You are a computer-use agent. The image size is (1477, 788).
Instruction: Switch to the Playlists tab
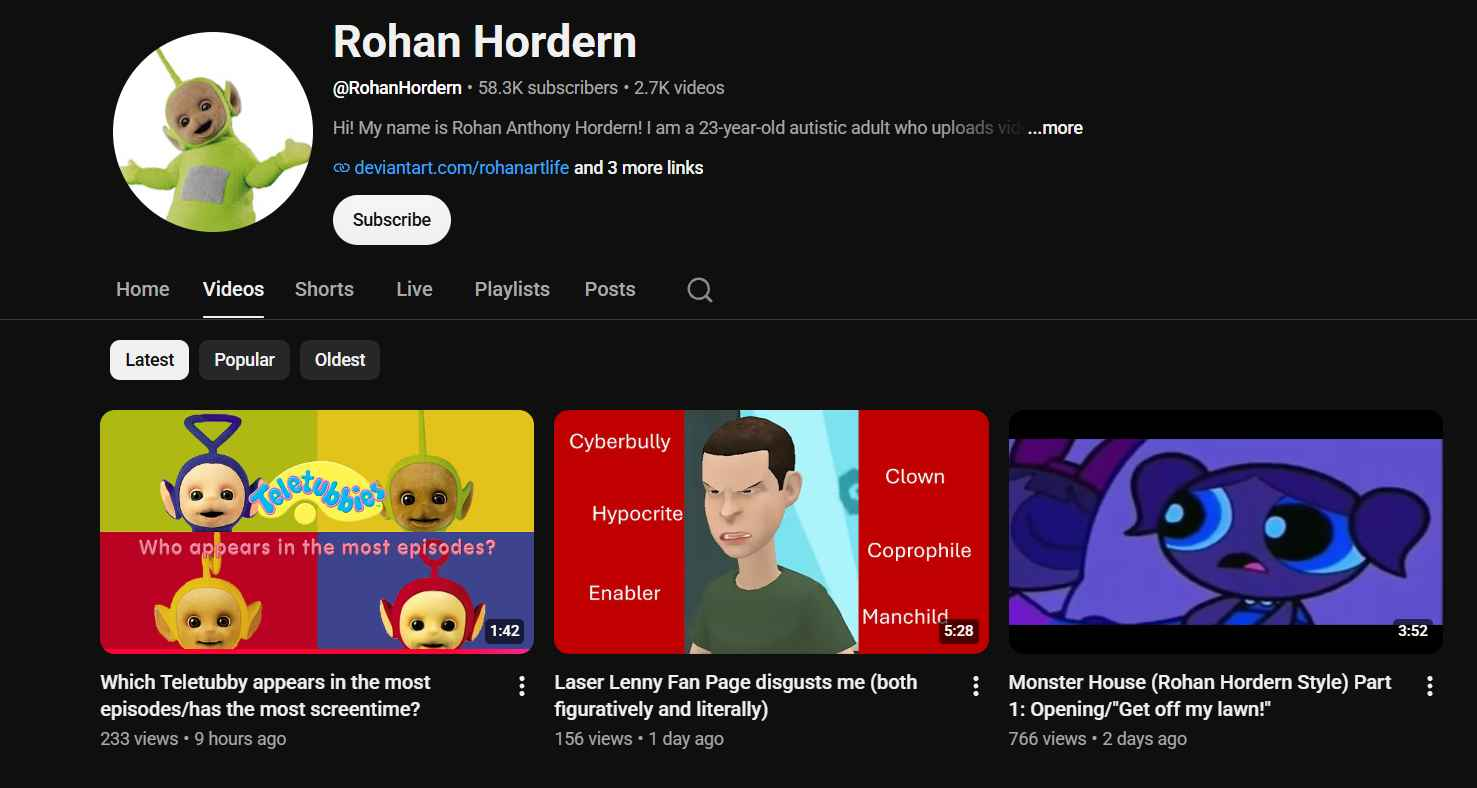[512, 289]
